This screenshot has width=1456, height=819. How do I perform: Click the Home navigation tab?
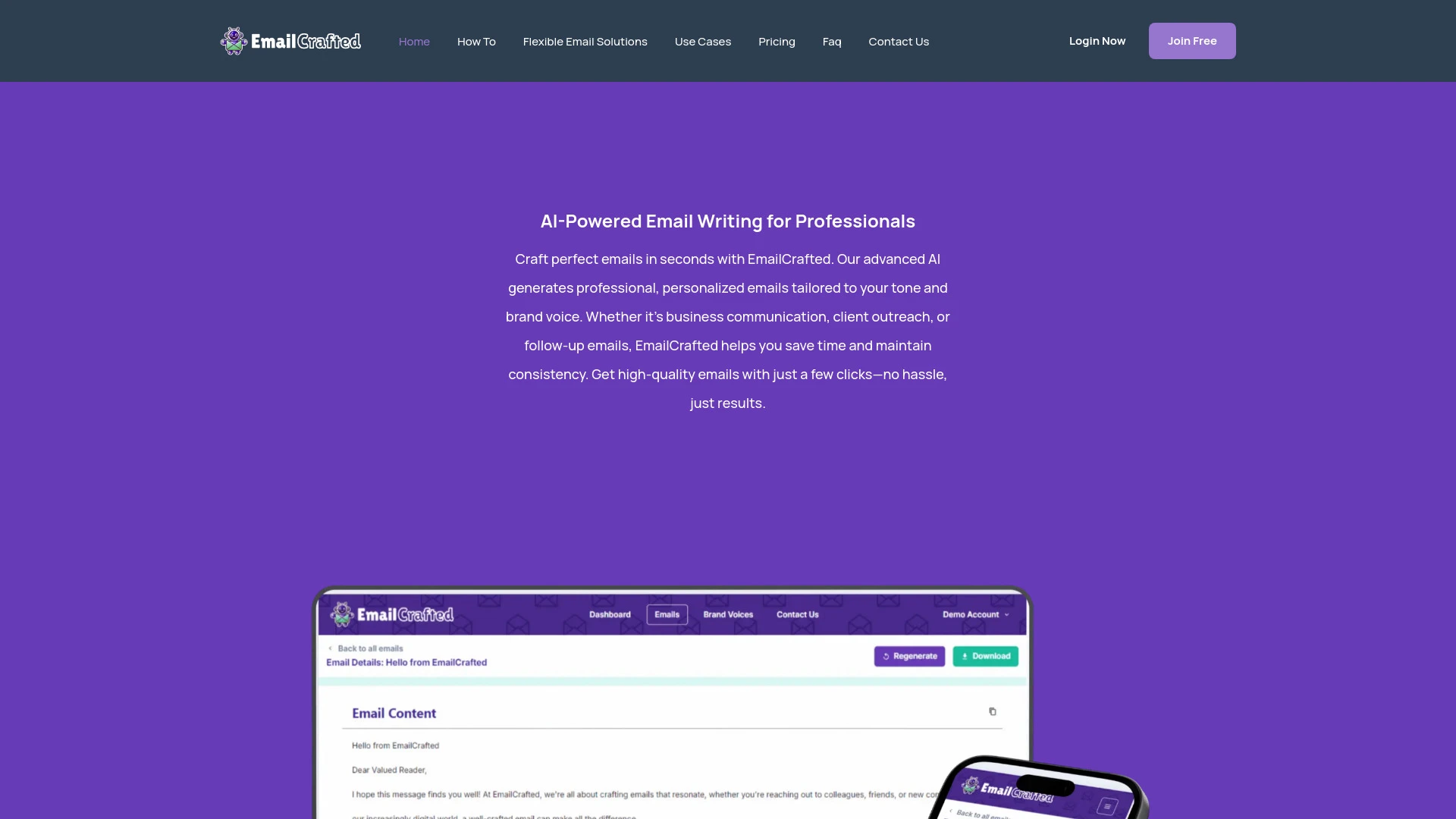[414, 40]
